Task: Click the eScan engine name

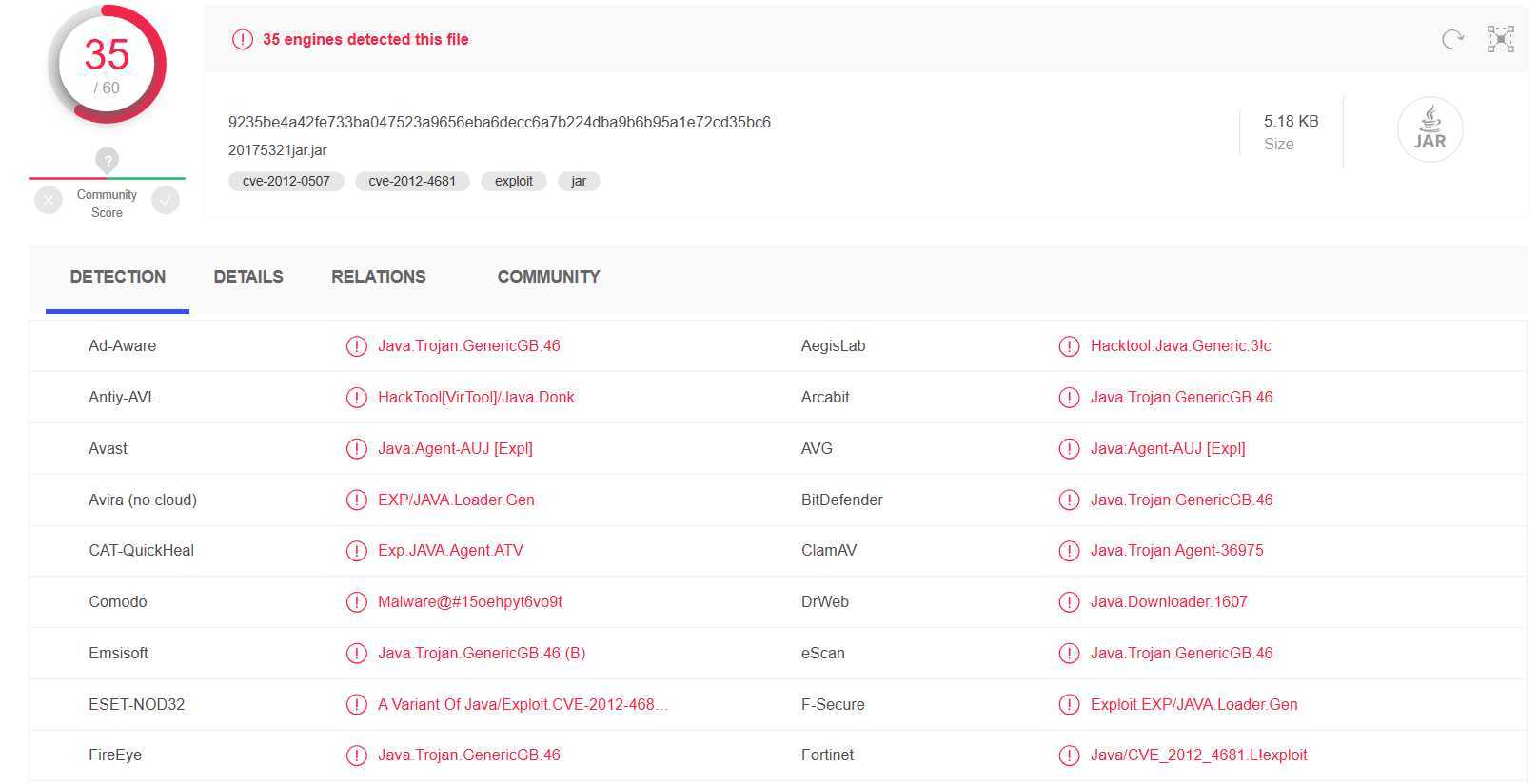Action: click(823, 654)
